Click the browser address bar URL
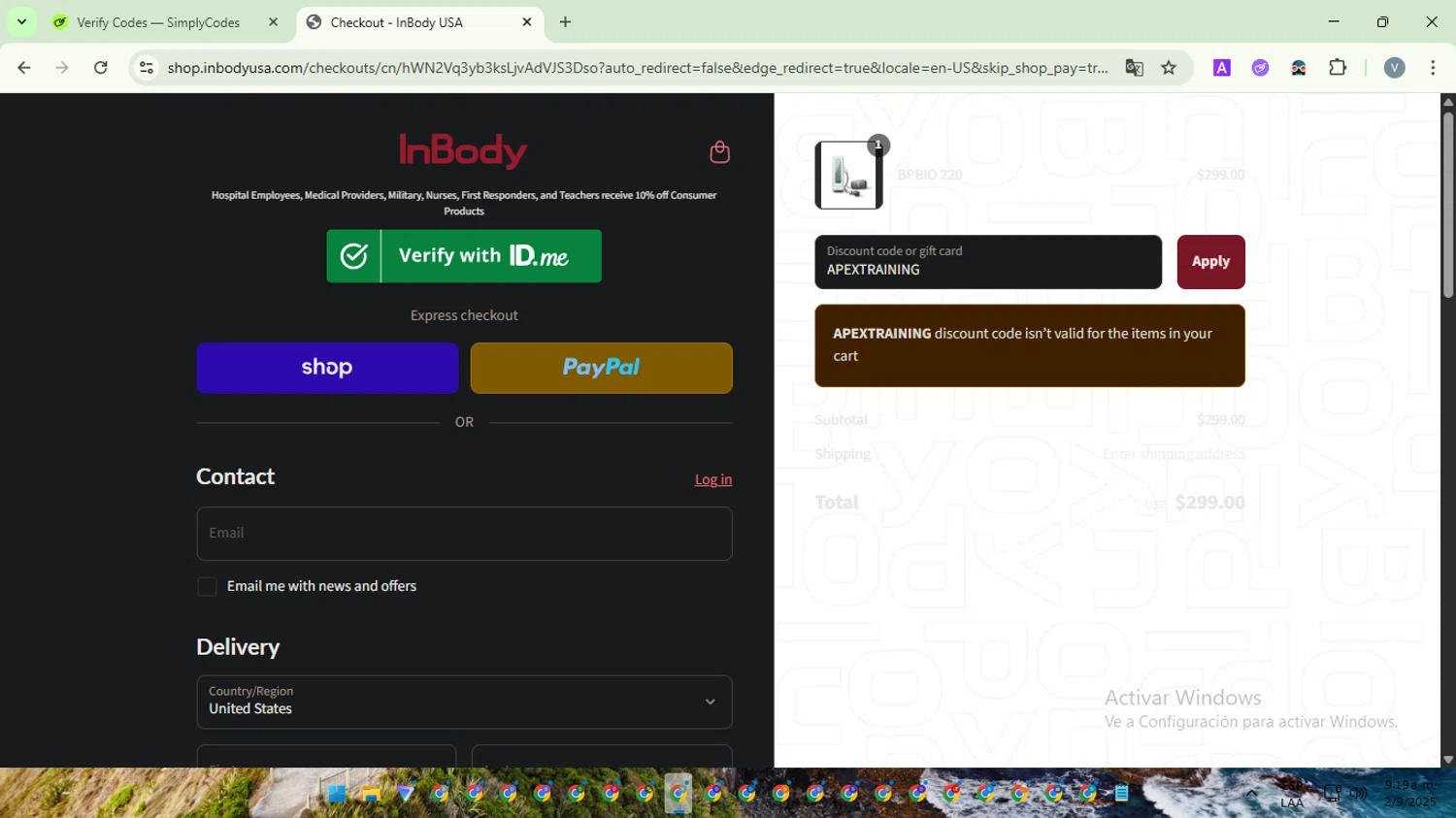This screenshot has height=818, width=1456. pyautogui.click(x=637, y=68)
